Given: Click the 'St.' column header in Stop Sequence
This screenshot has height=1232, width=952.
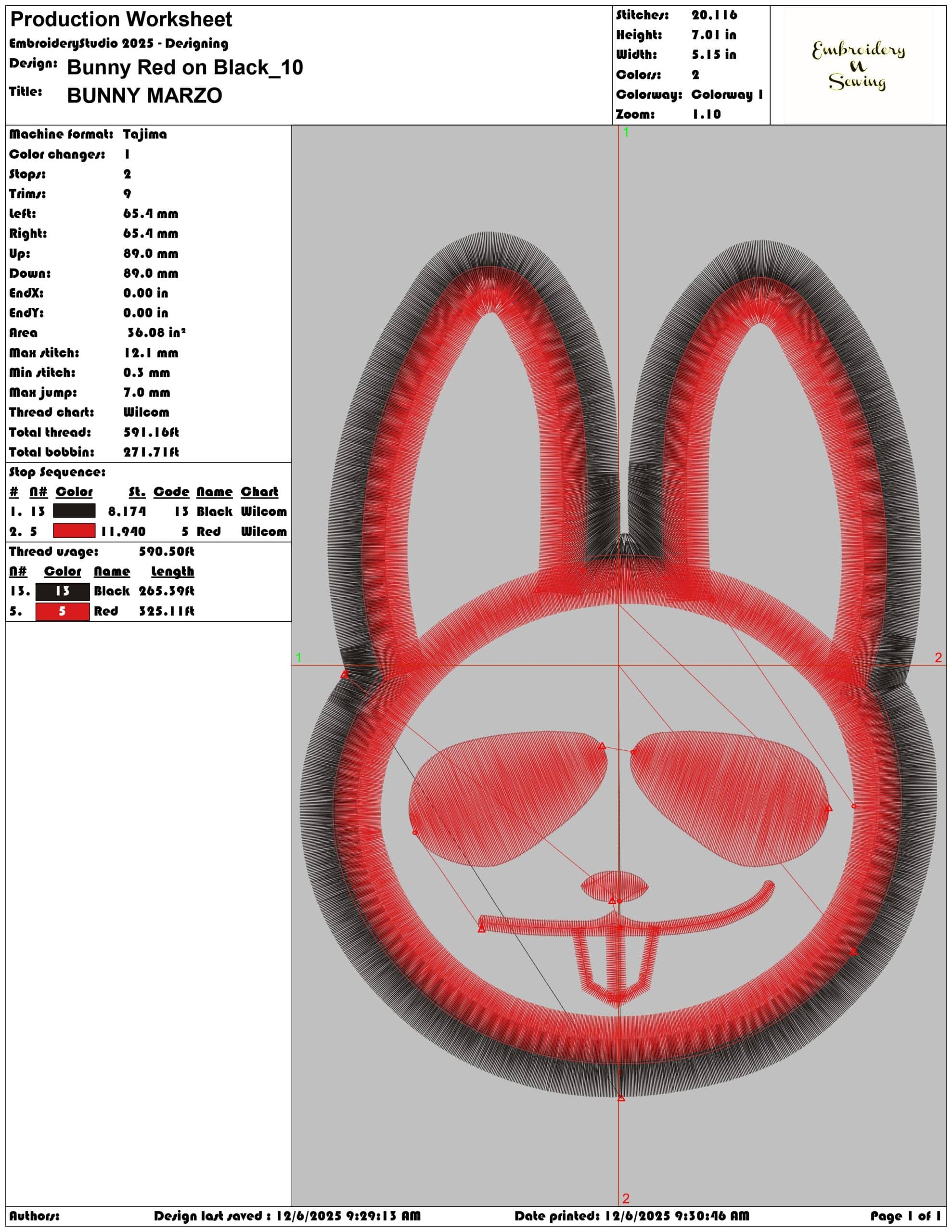Looking at the screenshot, I should pos(137,492).
